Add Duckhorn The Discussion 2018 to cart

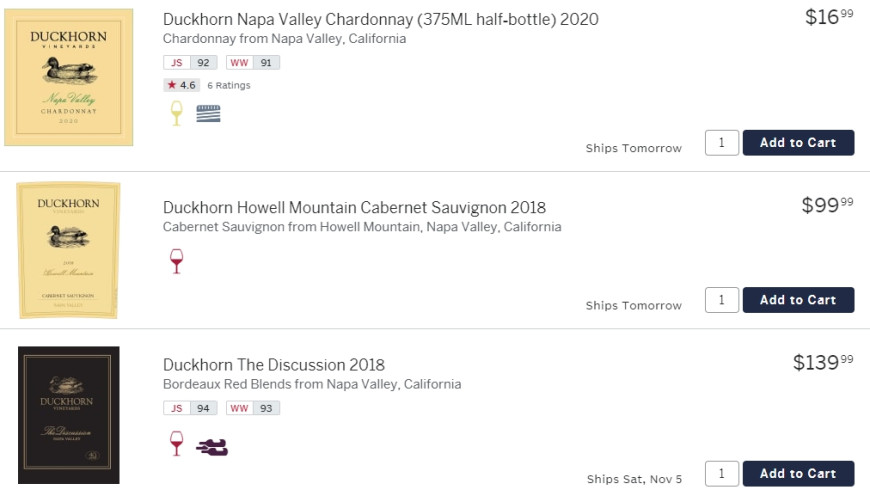(x=798, y=473)
